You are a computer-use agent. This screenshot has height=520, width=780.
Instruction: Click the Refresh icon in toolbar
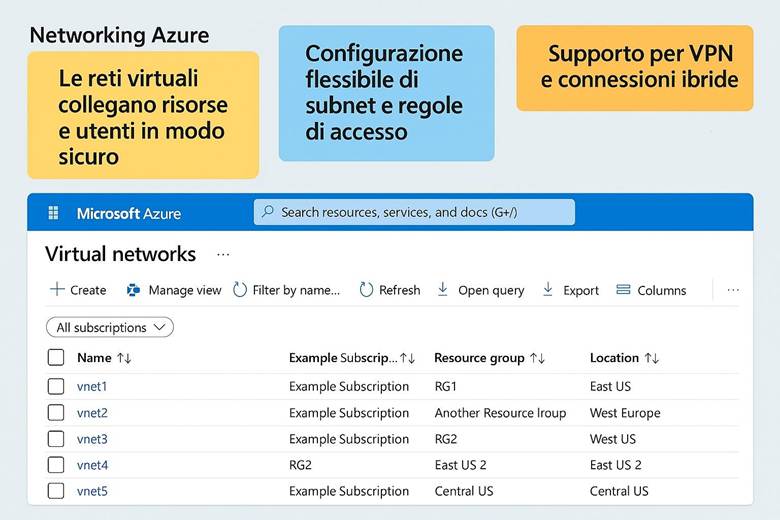[366, 290]
